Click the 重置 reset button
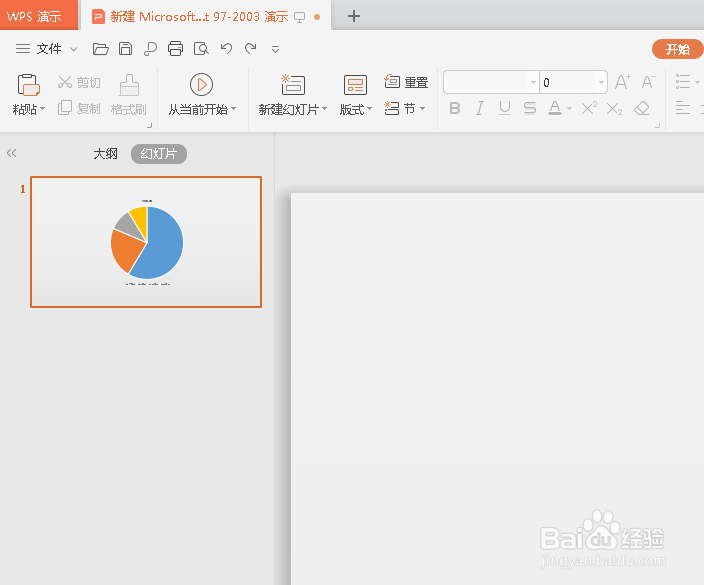The image size is (704, 585). (x=406, y=82)
